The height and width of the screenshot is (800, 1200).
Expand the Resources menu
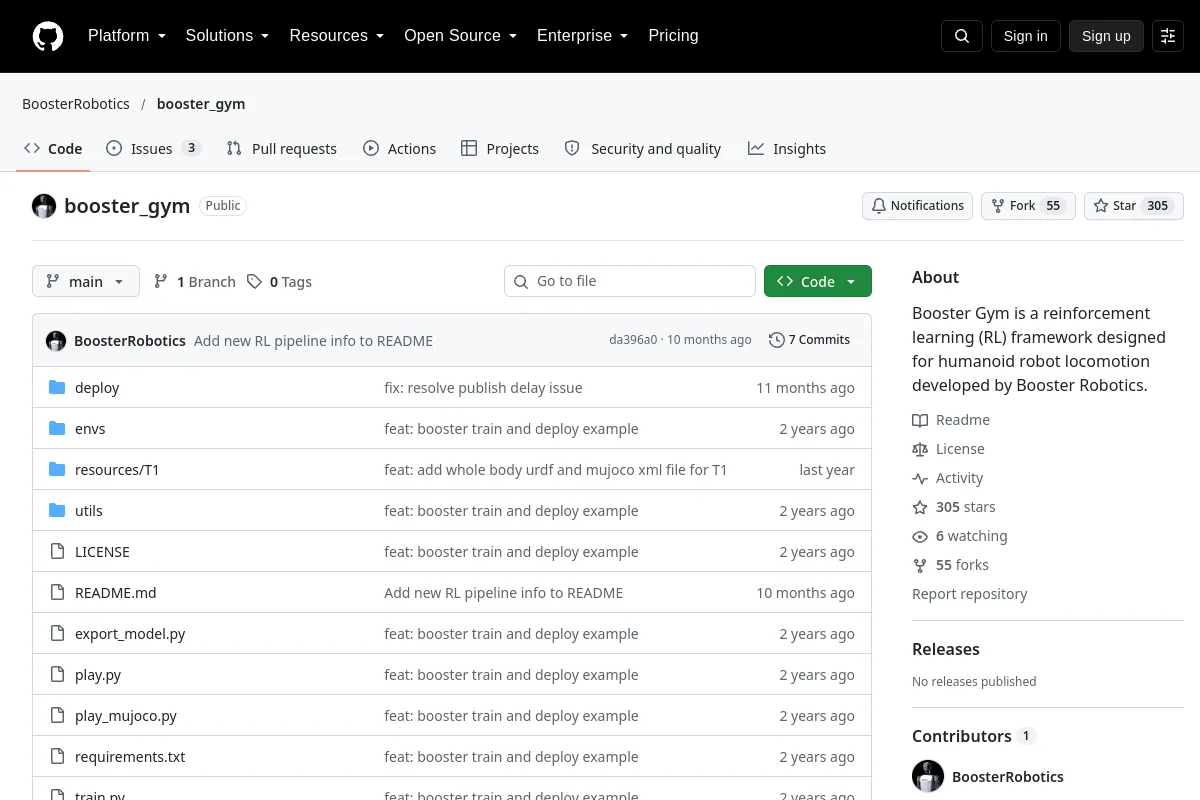coord(337,36)
